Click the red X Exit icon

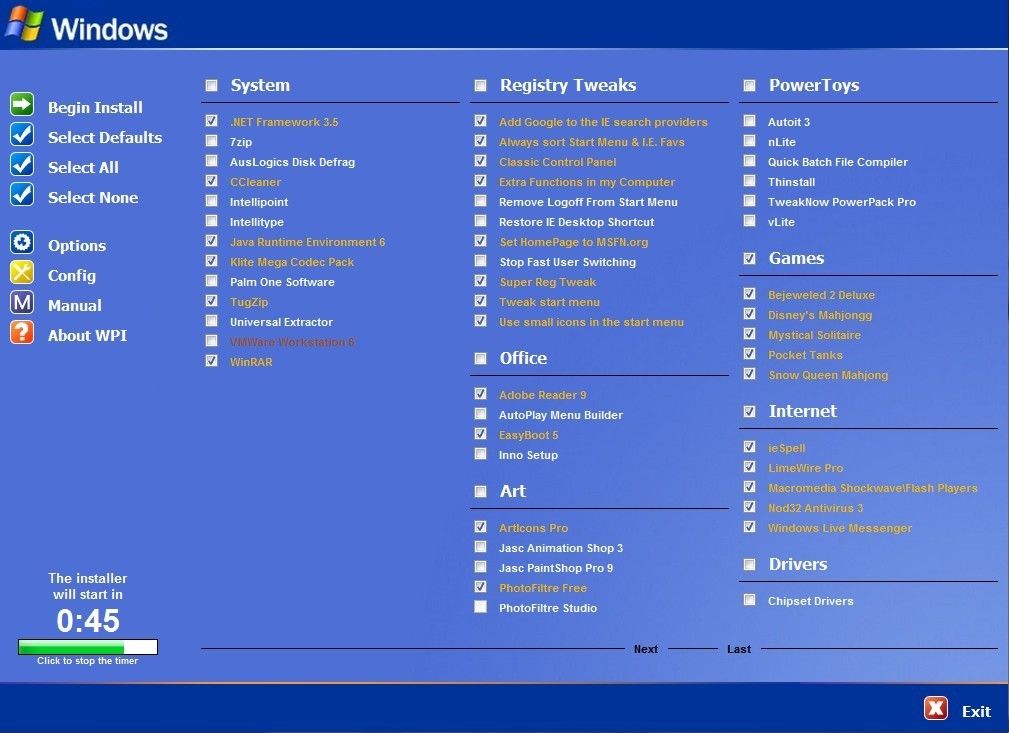tap(936, 708)
